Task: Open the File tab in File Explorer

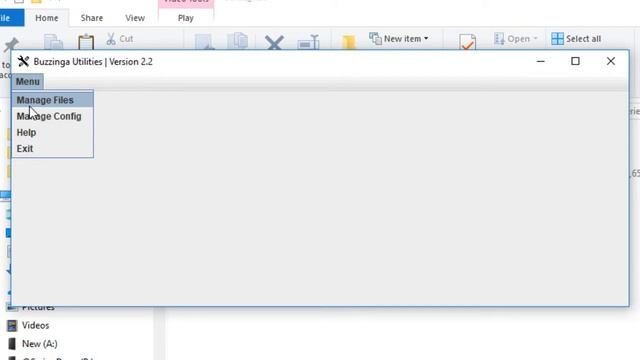Action: [x=11, y=18]
